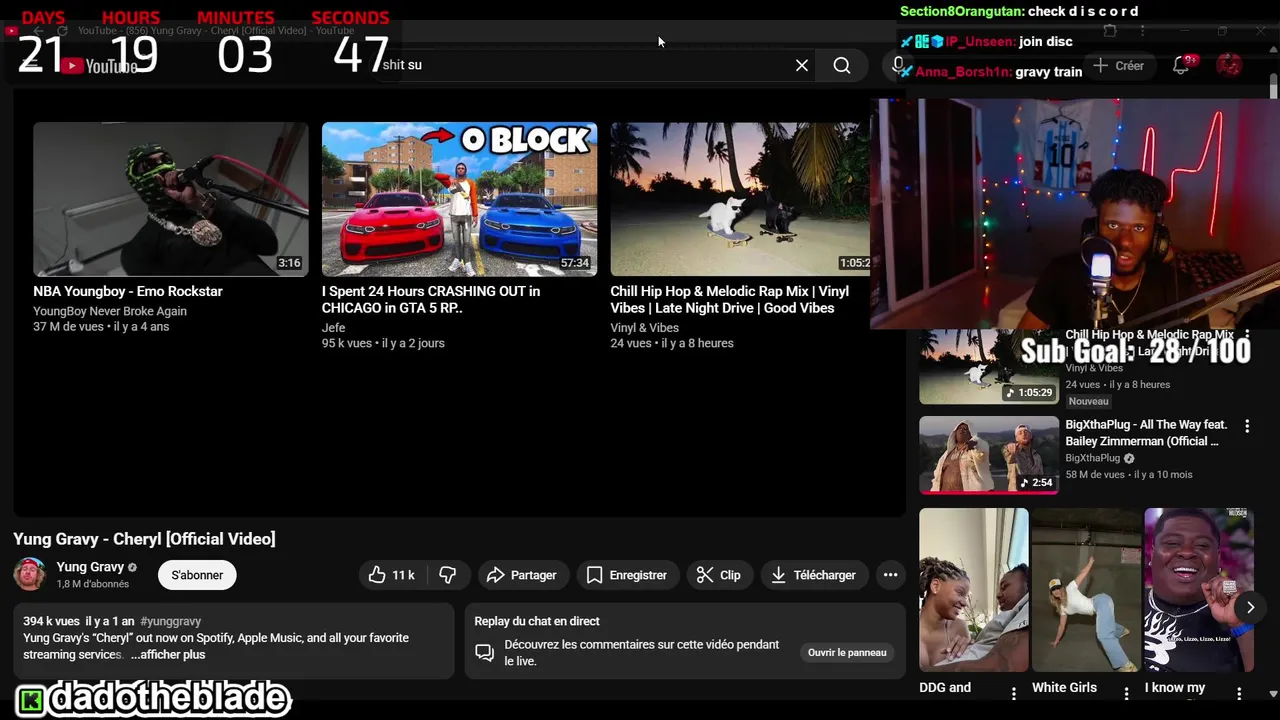
Task: Open the O BLOCK GTA 5 thumbnail
Action: coord(459,199)
